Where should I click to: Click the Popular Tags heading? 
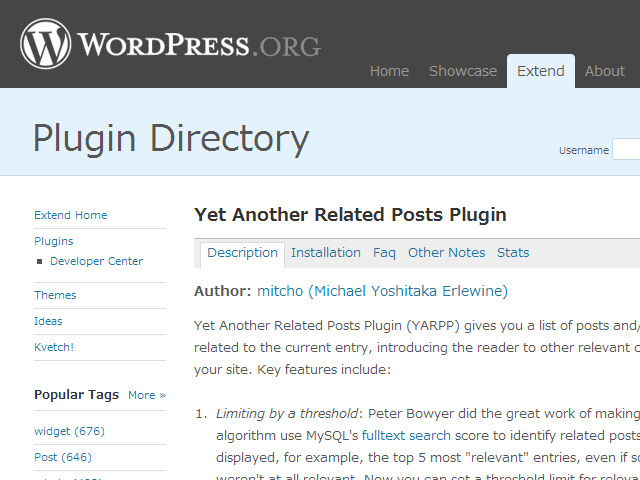[x=76, y=395]
